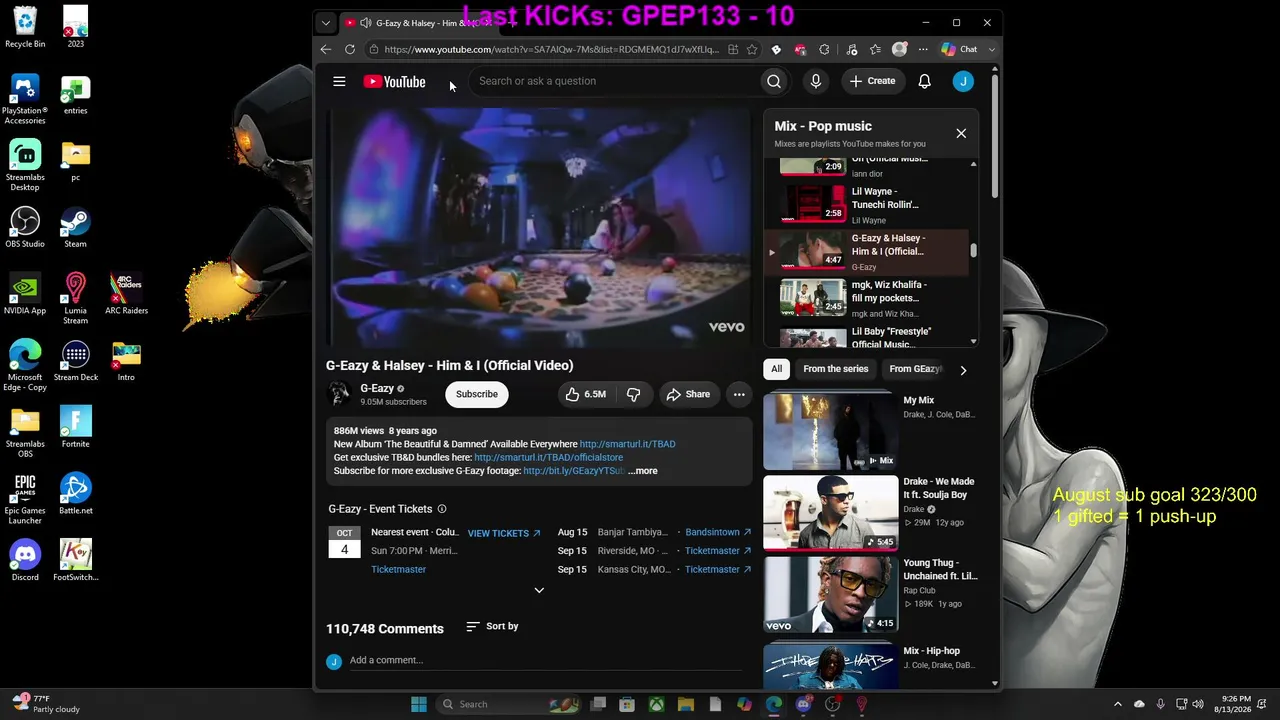
Task: Open the Bandsintown link for Aug 15
Action: (718, 532)
